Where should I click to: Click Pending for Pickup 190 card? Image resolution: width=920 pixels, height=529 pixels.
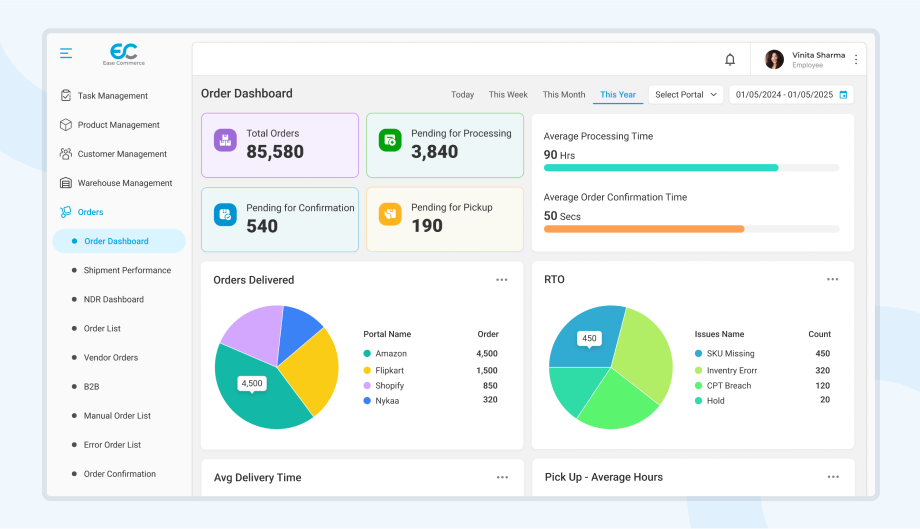(445, 219)
